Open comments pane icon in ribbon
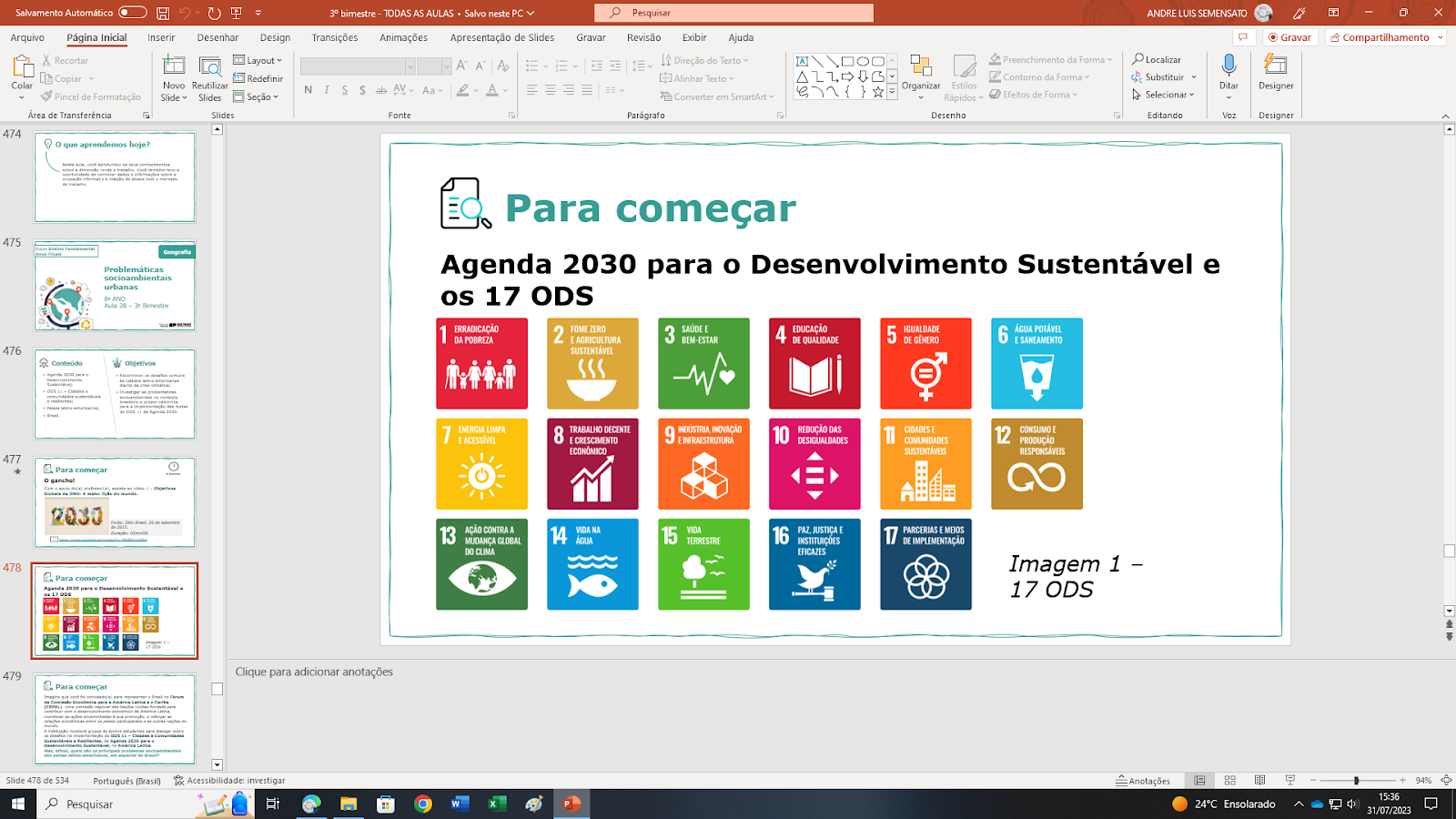 point(1242,37)
